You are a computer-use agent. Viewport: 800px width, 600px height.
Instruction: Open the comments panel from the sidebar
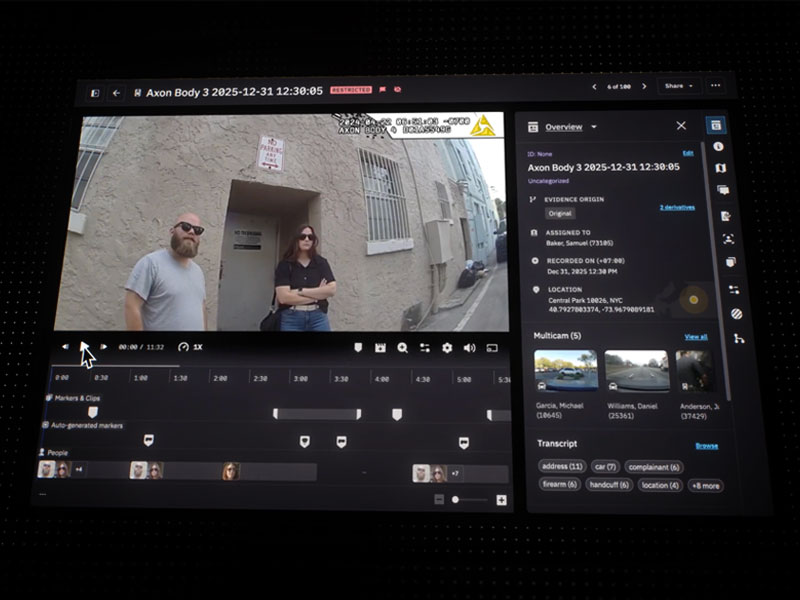coord(722,190)
